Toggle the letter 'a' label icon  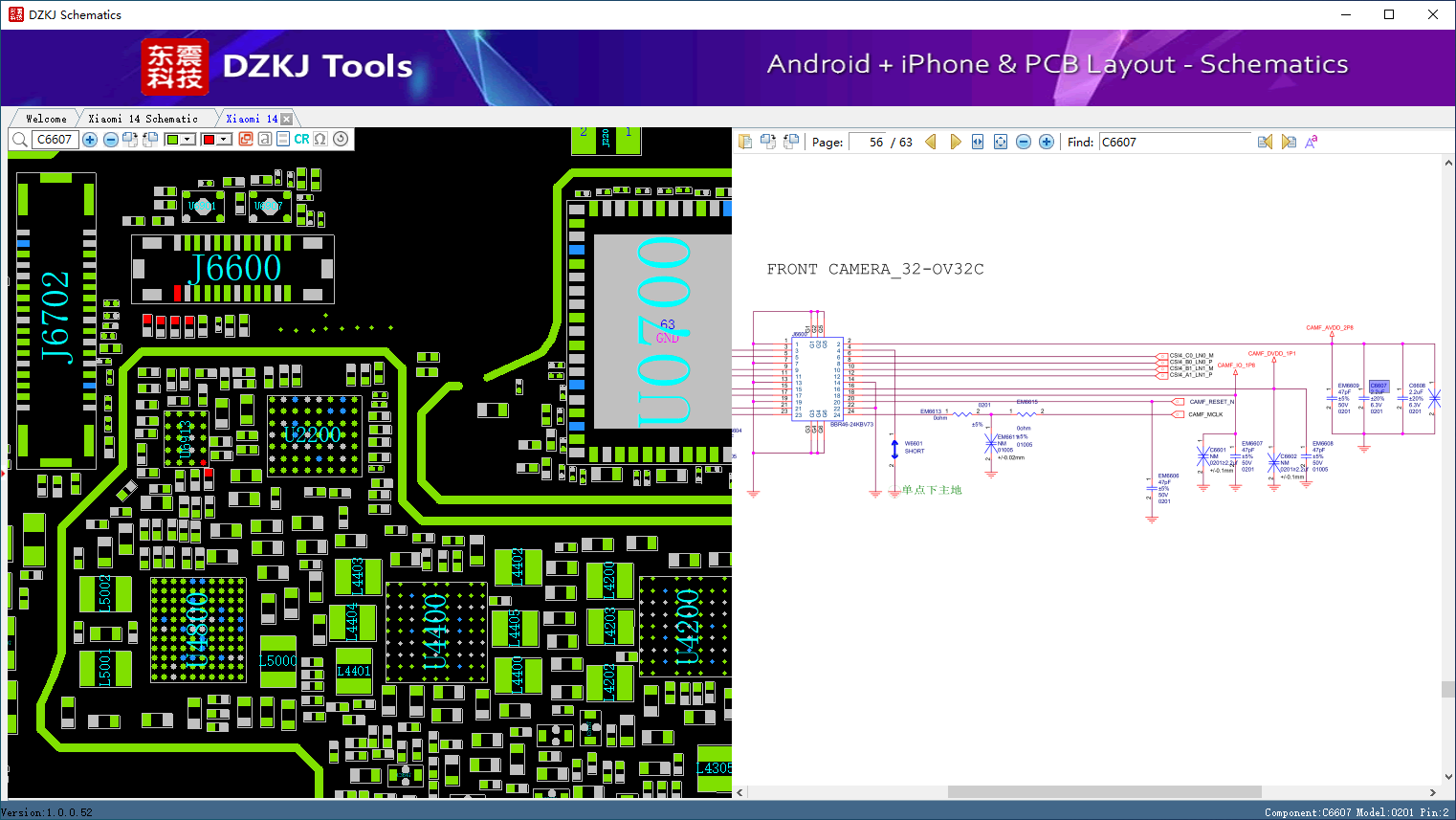point(265,140)
